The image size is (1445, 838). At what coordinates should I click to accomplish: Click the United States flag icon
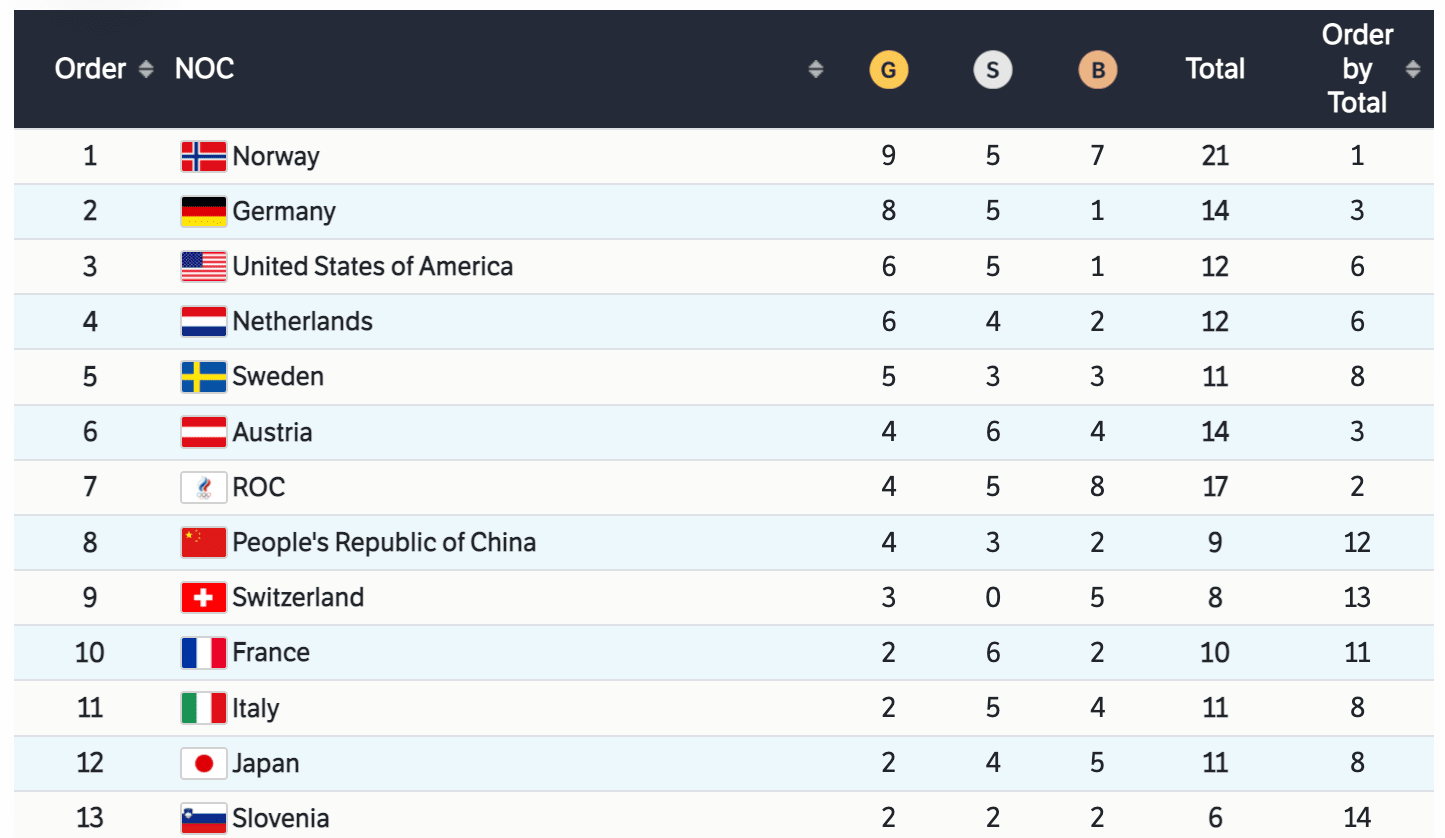[x=203, y=266]
